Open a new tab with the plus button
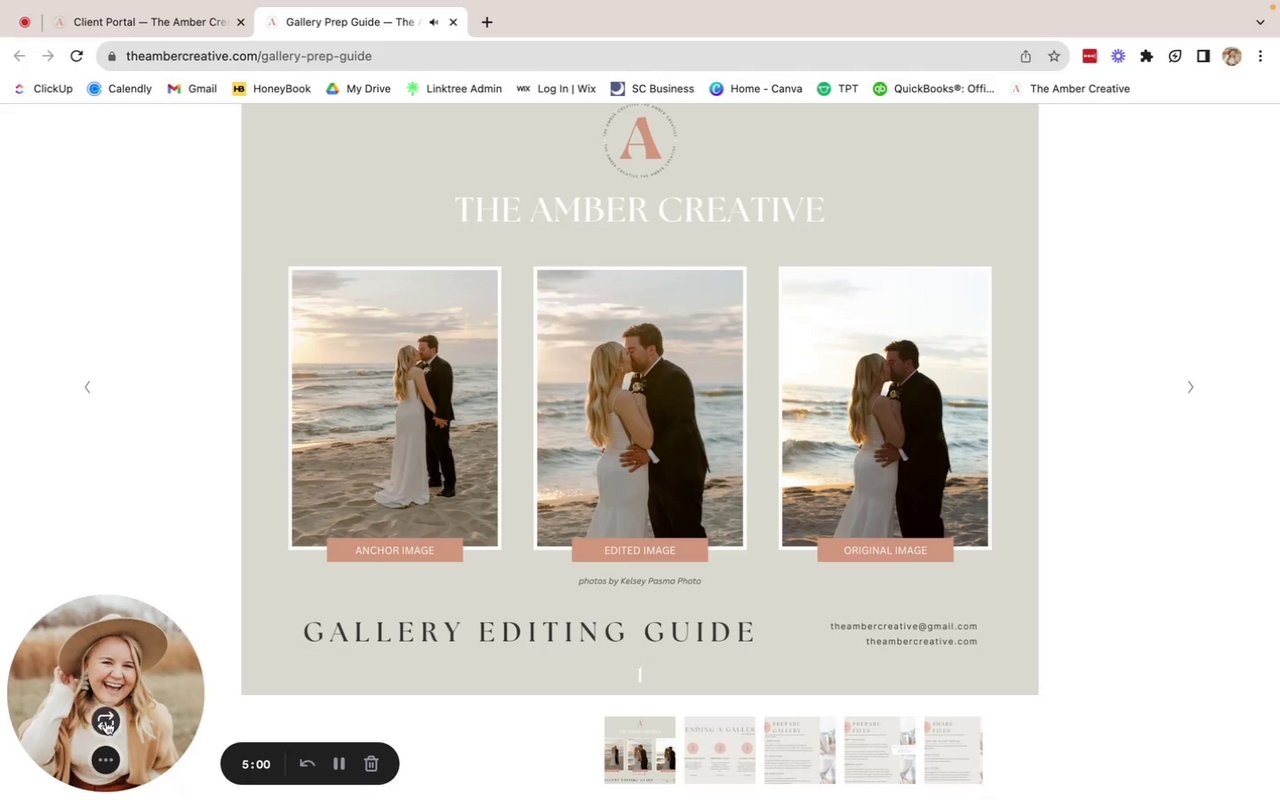The height and width of the screenshot is (800, 1280). click(x=487, y=22)
